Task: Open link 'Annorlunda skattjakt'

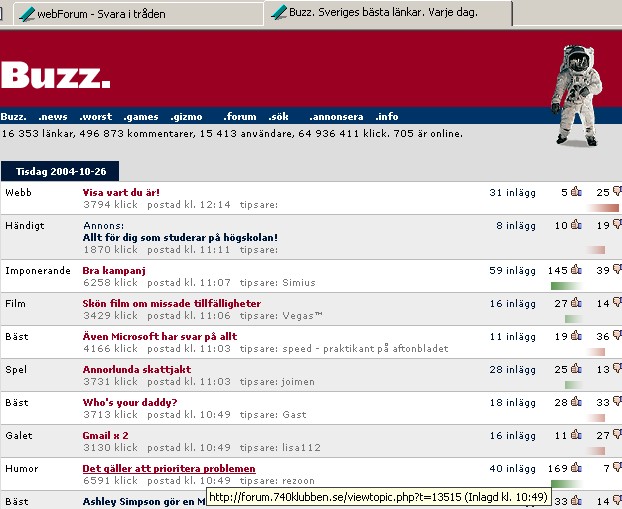Action: (x=137, y=369)
